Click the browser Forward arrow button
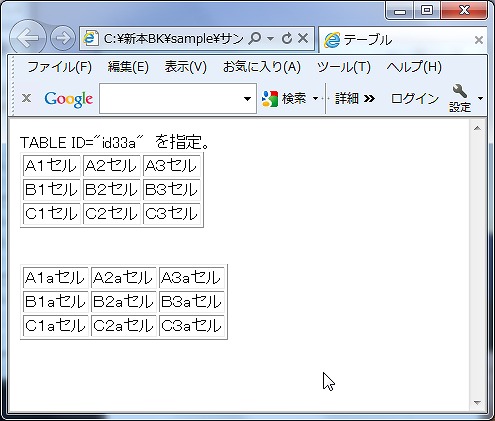Image resolution: width=495 pixels, height=421 pixels. pos(63,38)
